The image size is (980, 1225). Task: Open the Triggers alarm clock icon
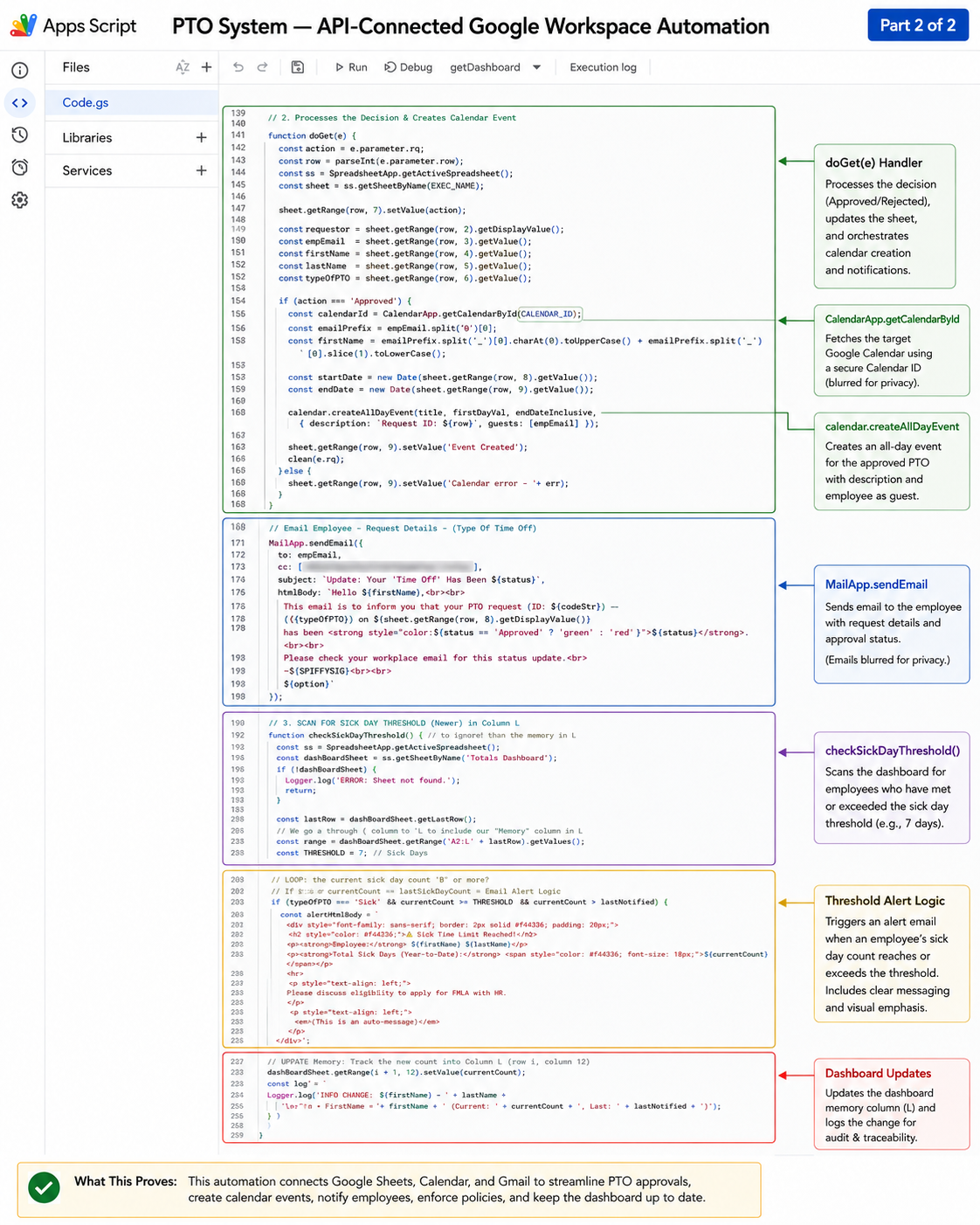tap(20, 167)
